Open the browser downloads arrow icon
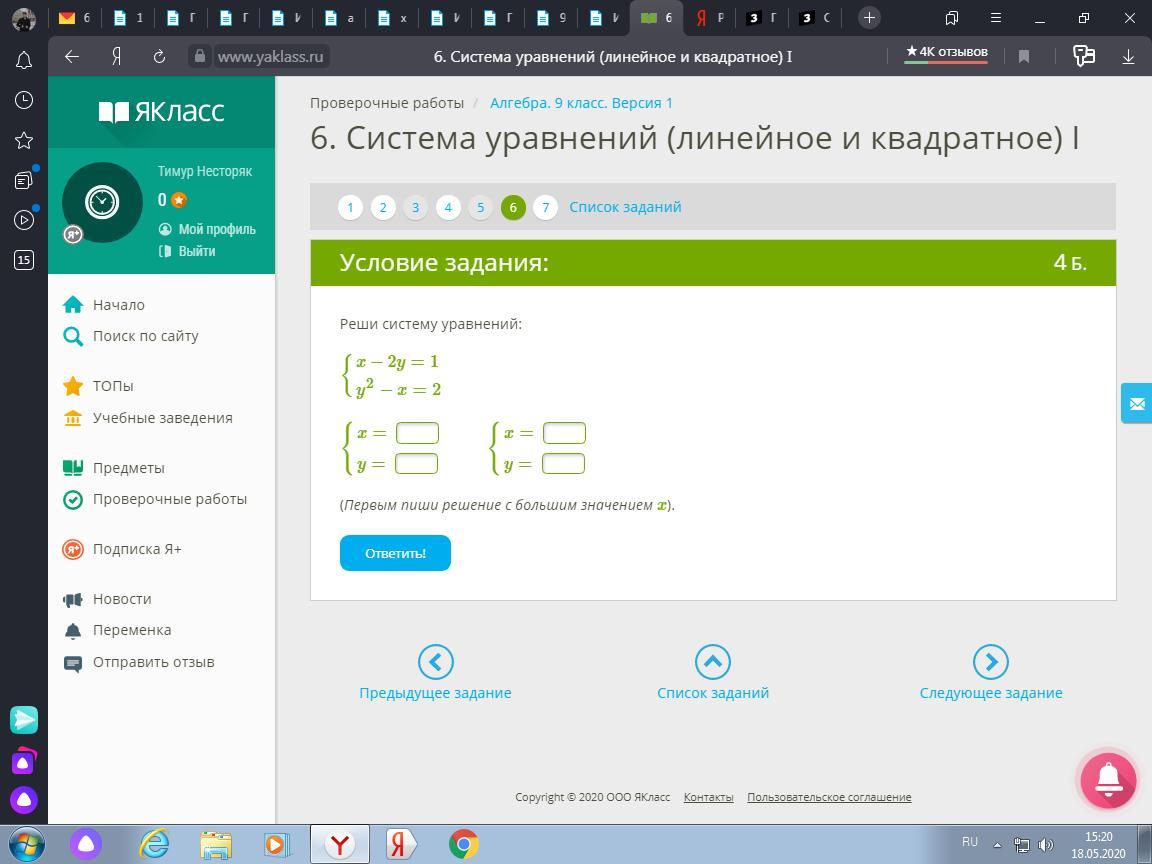Screen dimensions: 1152x864 pos(1128,57)
